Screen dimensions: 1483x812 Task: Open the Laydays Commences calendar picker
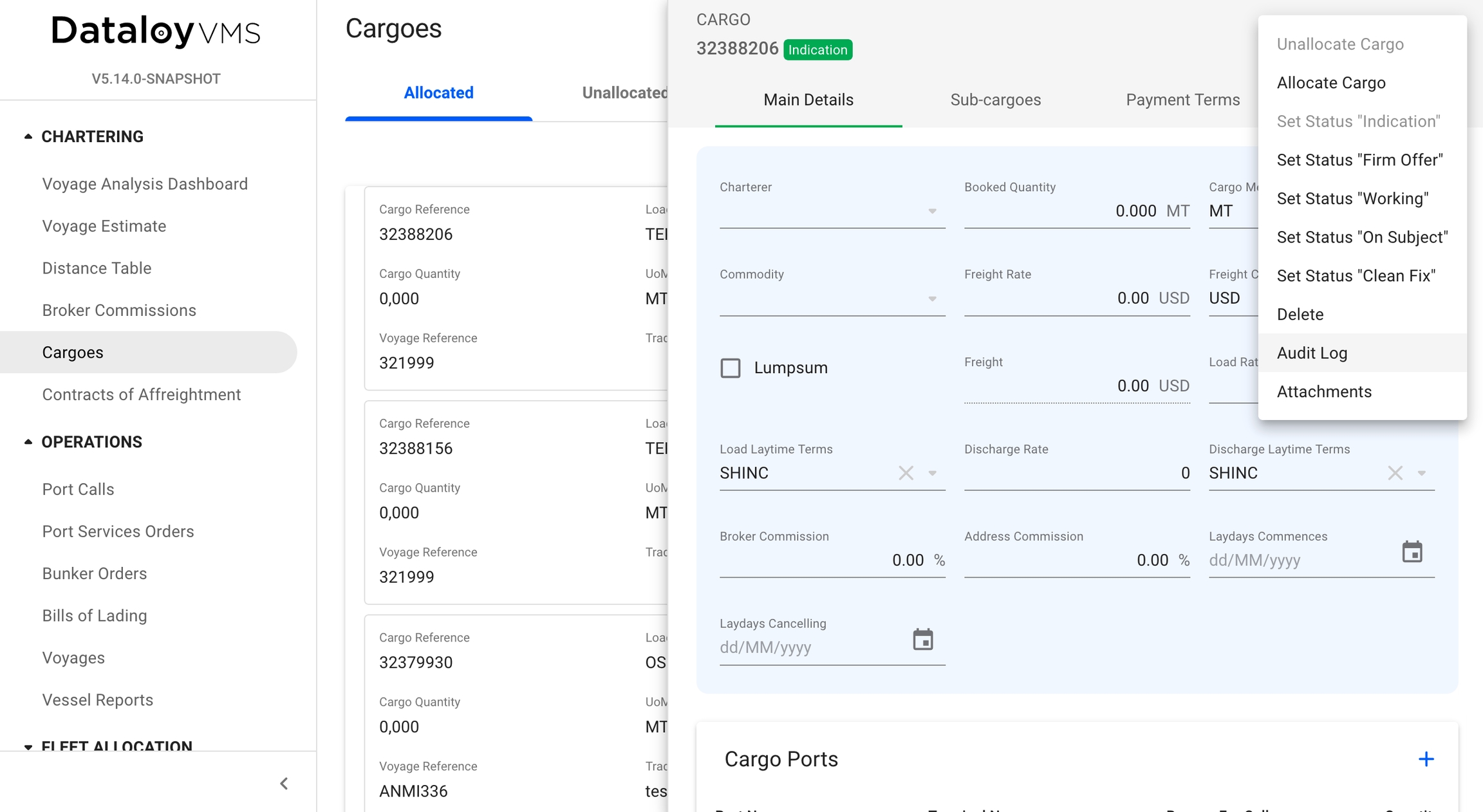(x=1412, y=552)
